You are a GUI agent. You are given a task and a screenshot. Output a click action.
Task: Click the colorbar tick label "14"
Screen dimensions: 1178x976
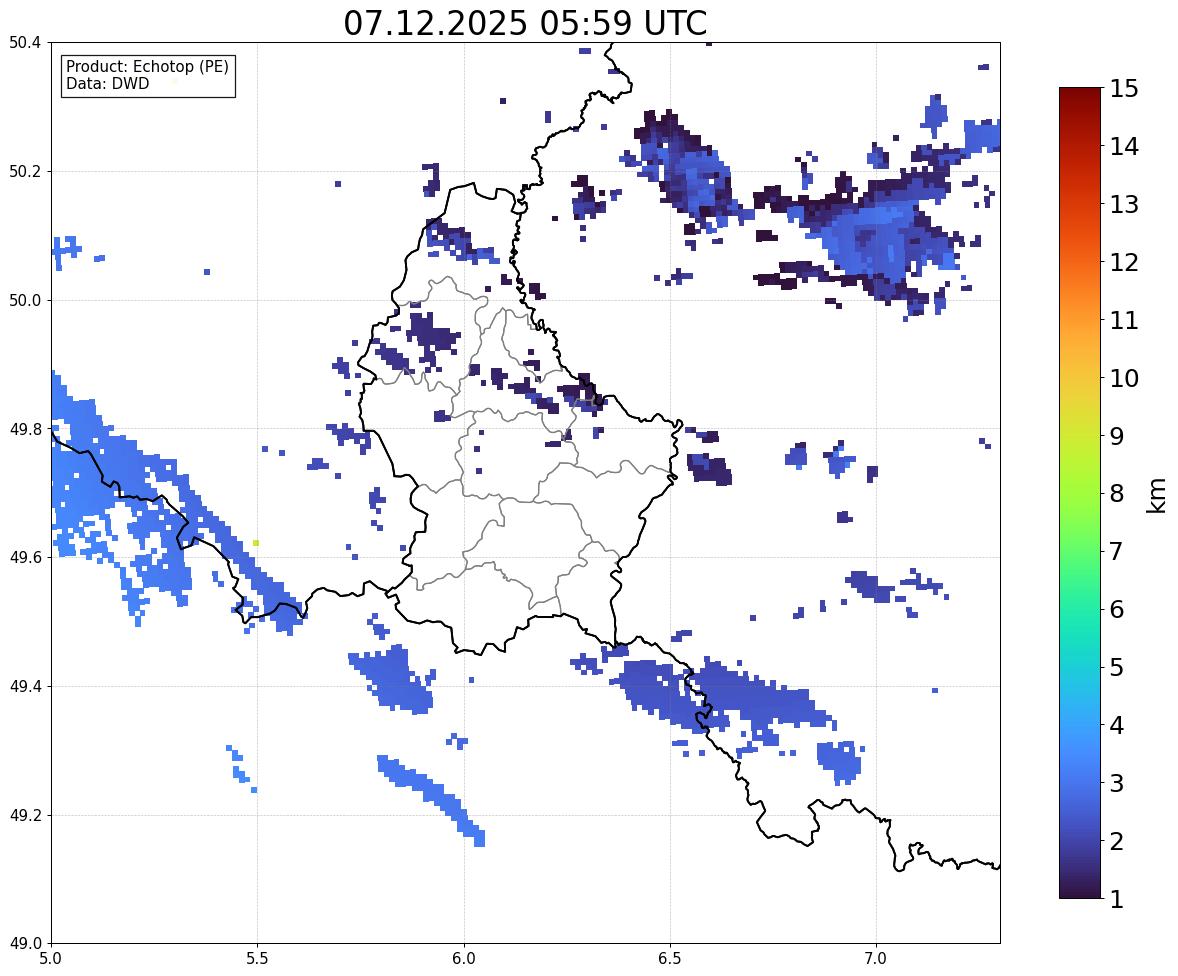[x=1124, y=147]
